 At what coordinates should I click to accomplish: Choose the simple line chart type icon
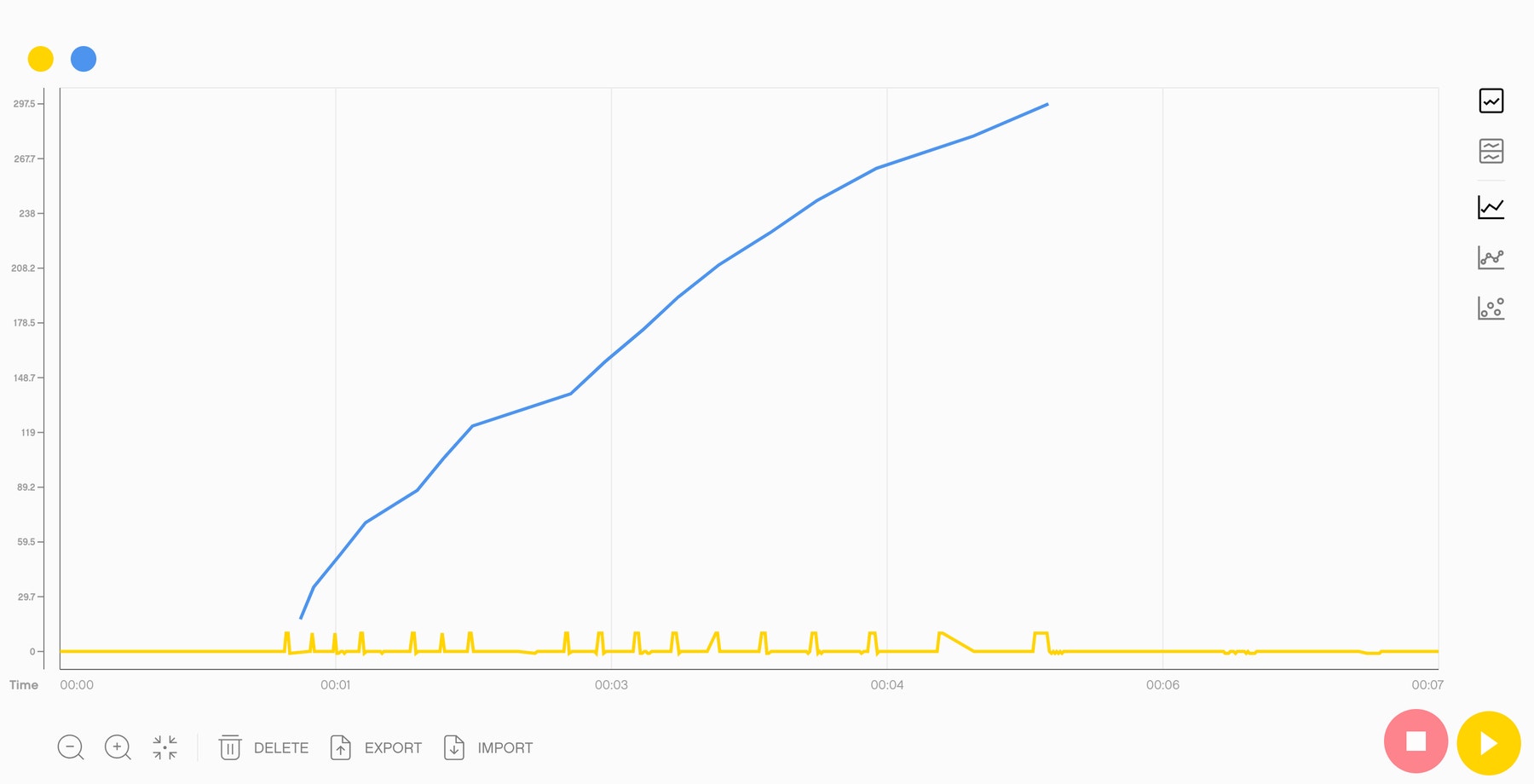coord(1491,206)
